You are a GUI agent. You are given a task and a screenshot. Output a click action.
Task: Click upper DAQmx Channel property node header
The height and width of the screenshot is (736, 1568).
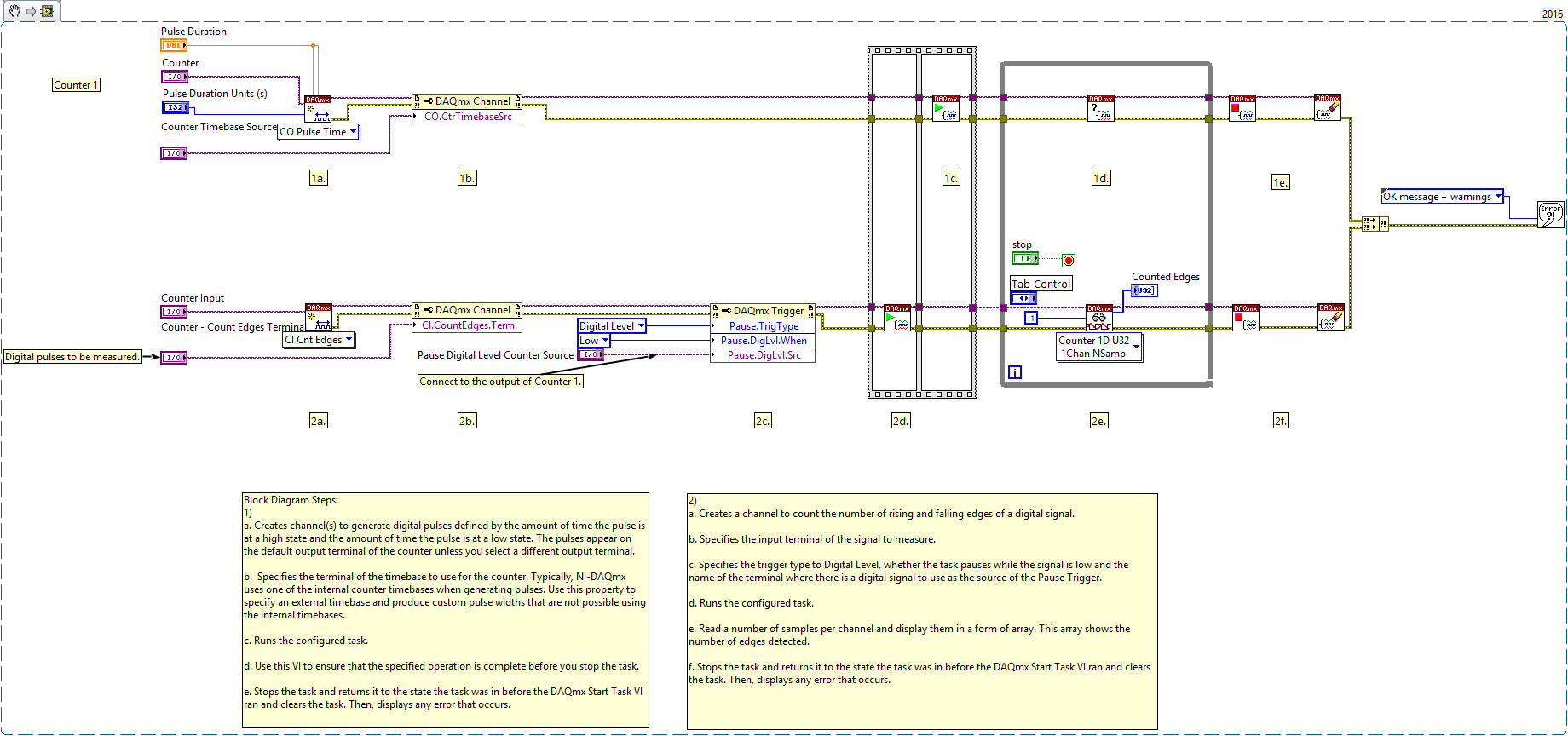(x=467, y=101)
